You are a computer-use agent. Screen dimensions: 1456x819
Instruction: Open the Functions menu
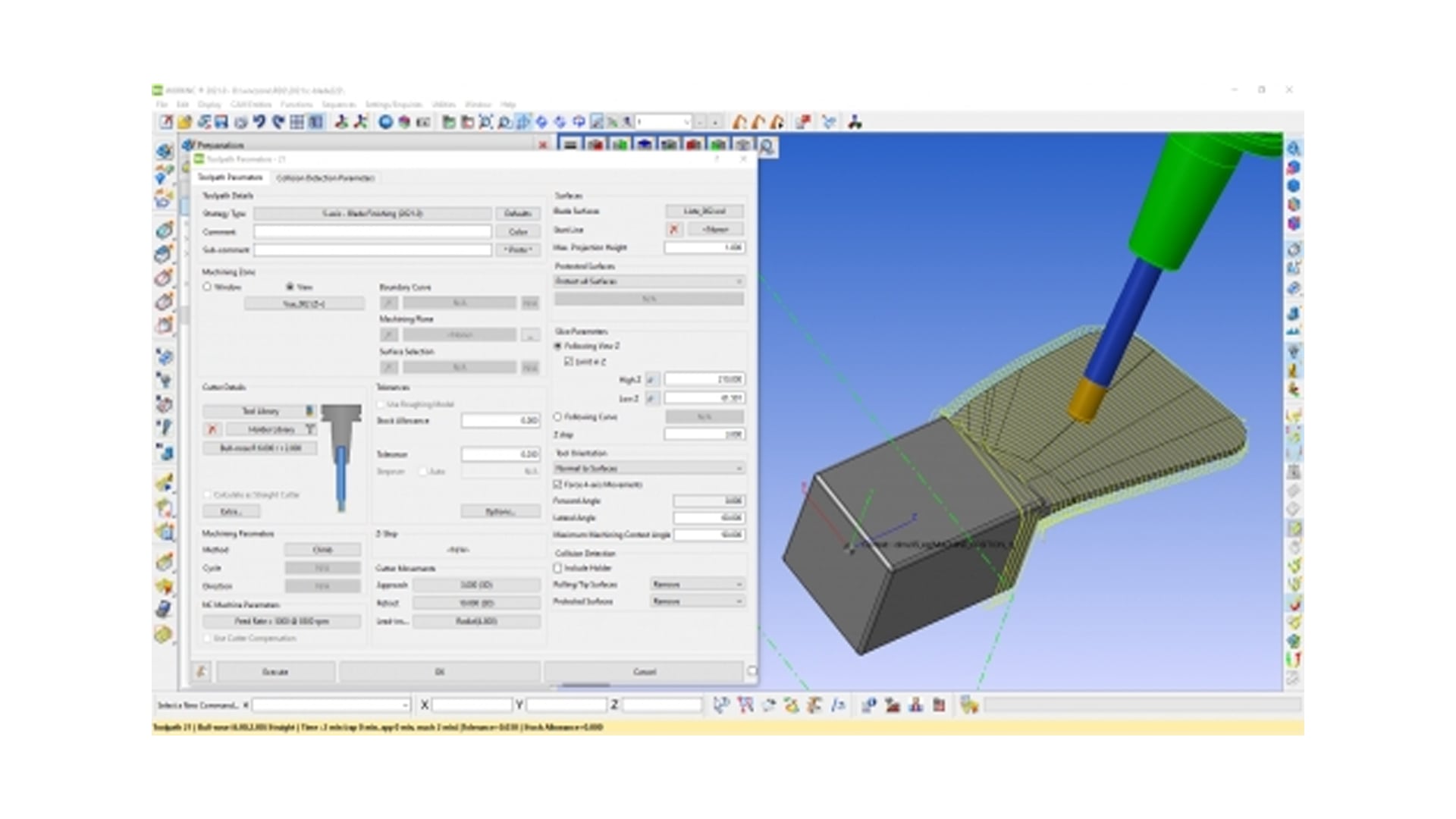(296, 105)
